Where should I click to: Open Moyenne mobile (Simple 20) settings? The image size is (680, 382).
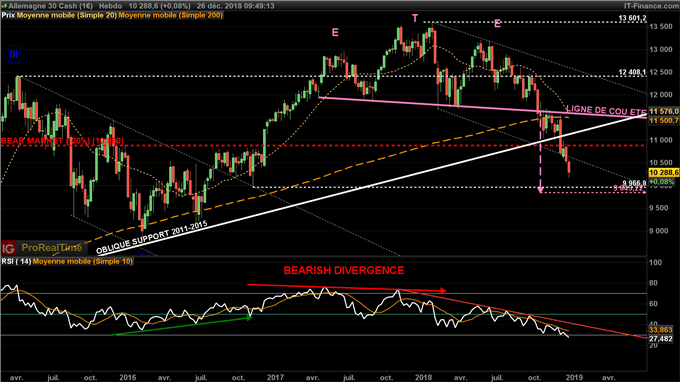pos(67,15)
